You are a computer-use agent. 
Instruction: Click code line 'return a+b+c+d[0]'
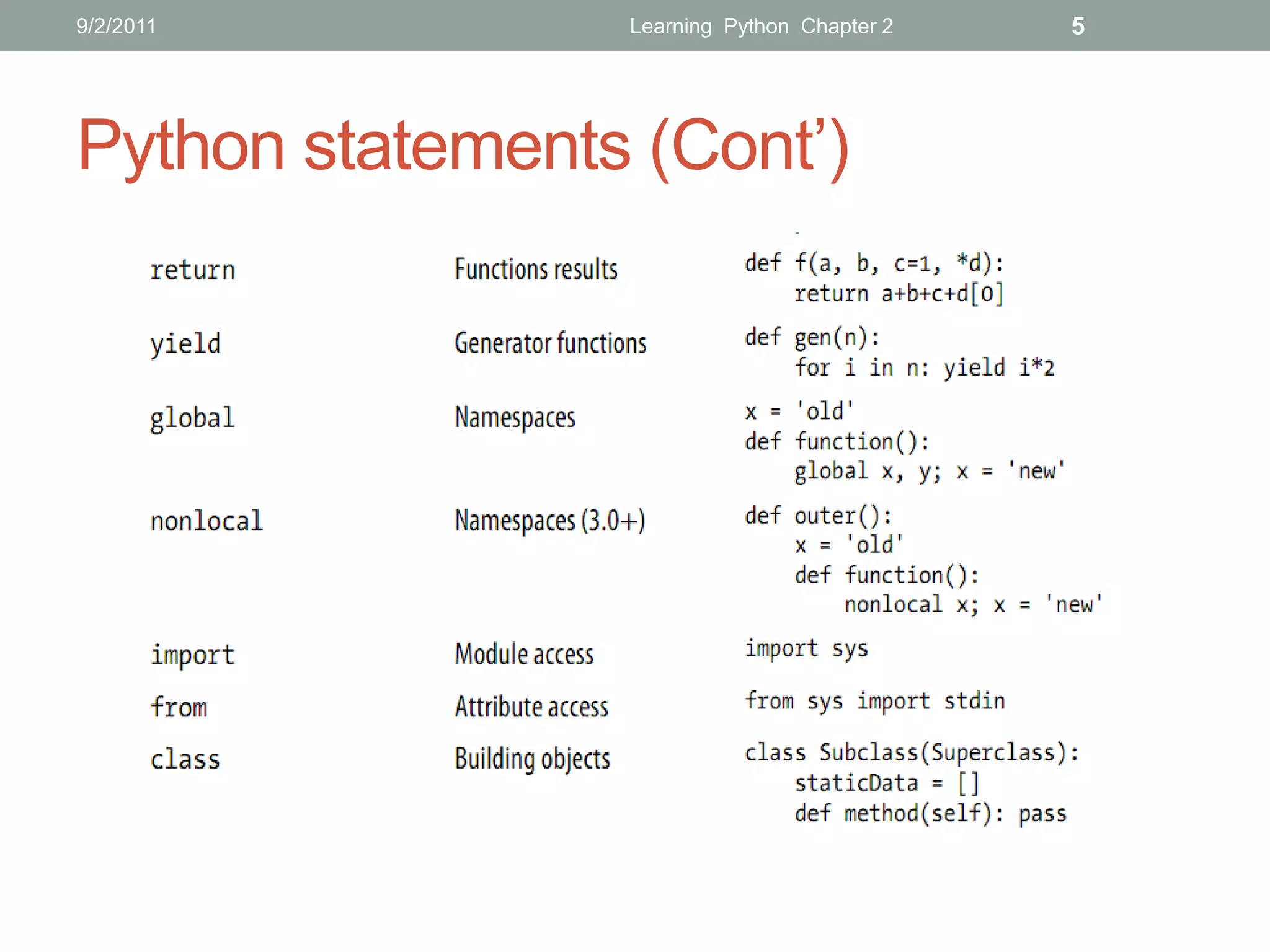(x=899, y=294)
